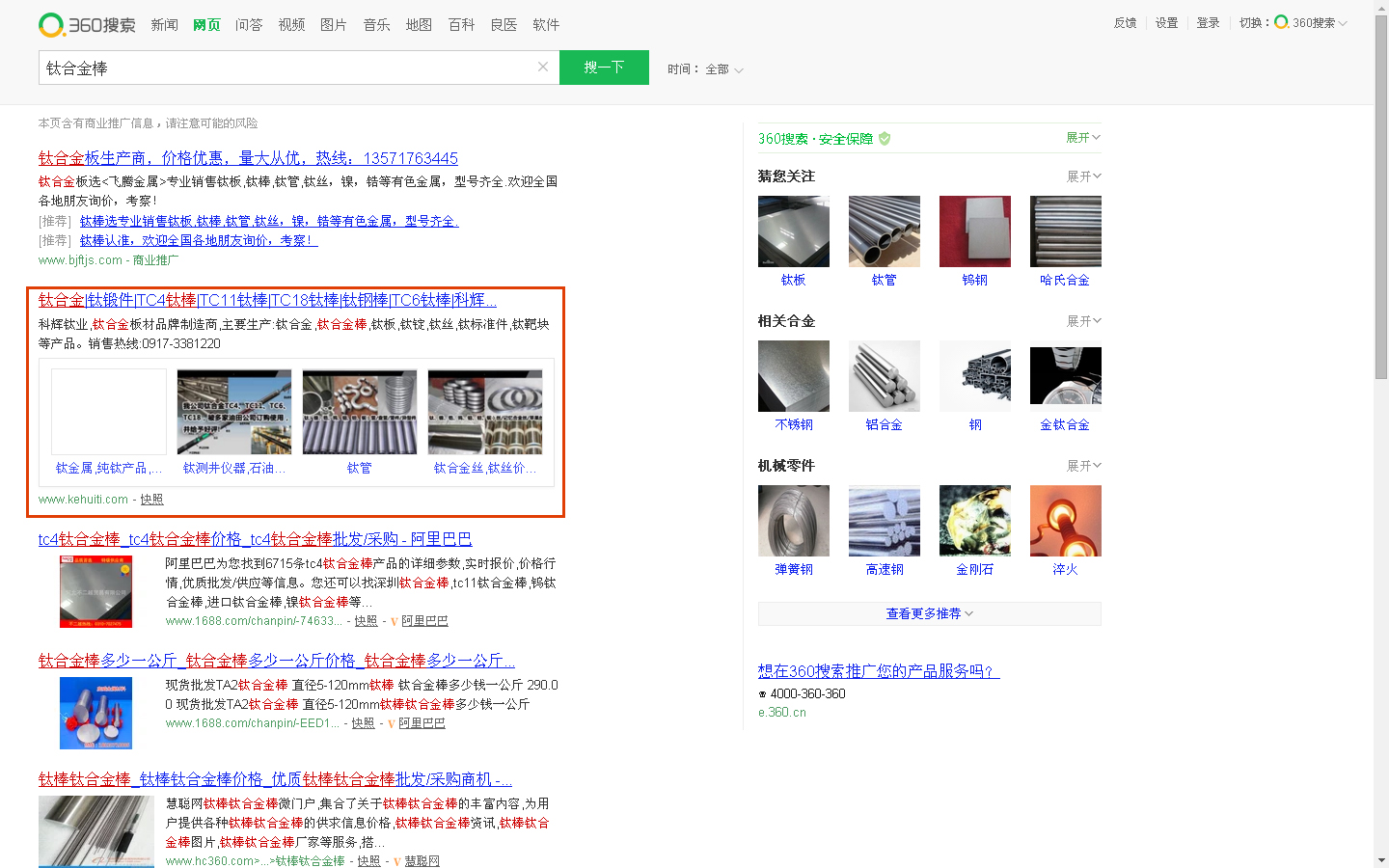Image resolution: width=1389 pixels, height=868 pixels.
Task: Click the 搜一下 search button
Action: tap(604, 68)
